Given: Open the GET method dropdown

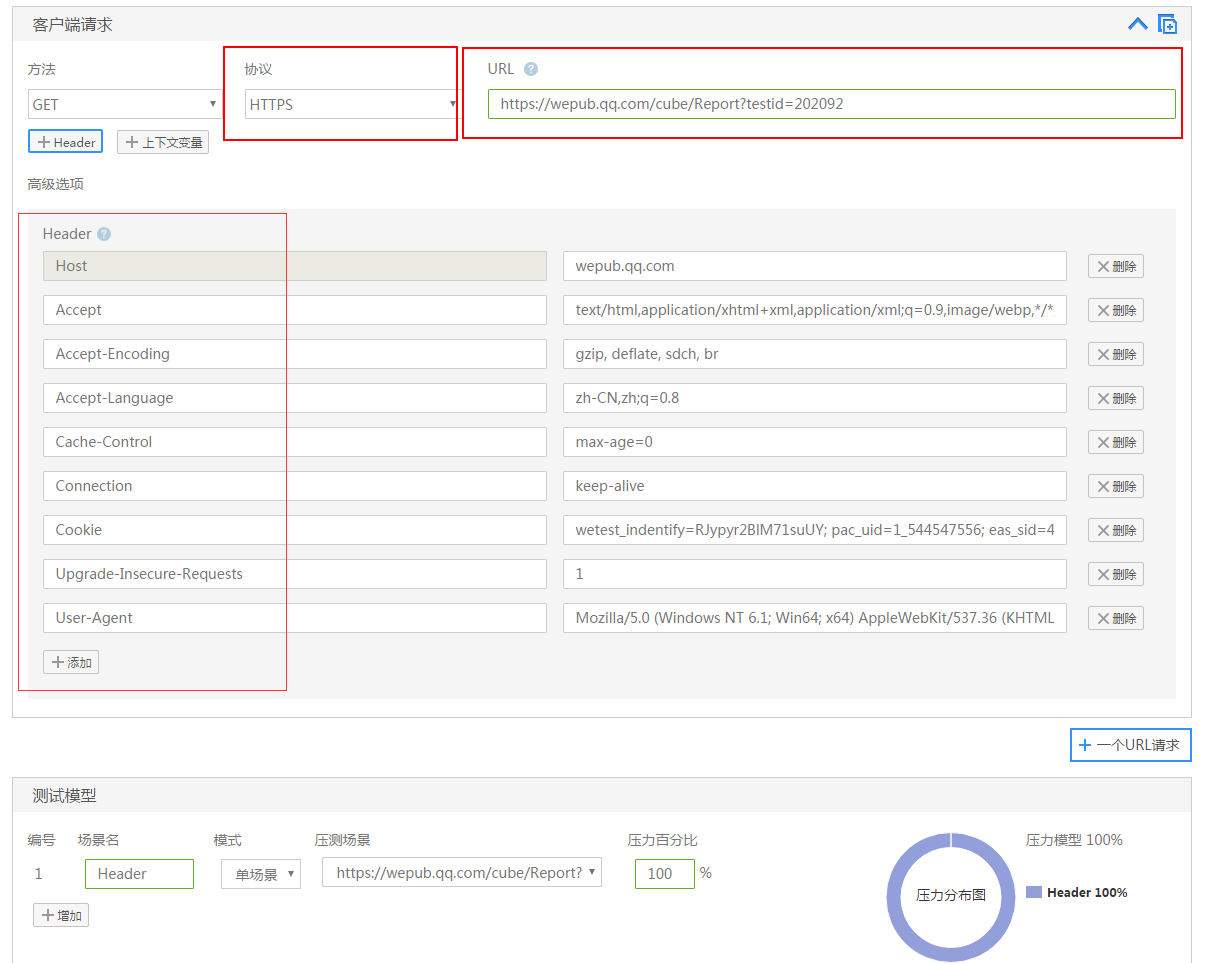Looking at the screenshot, I should tap(125, 104).
